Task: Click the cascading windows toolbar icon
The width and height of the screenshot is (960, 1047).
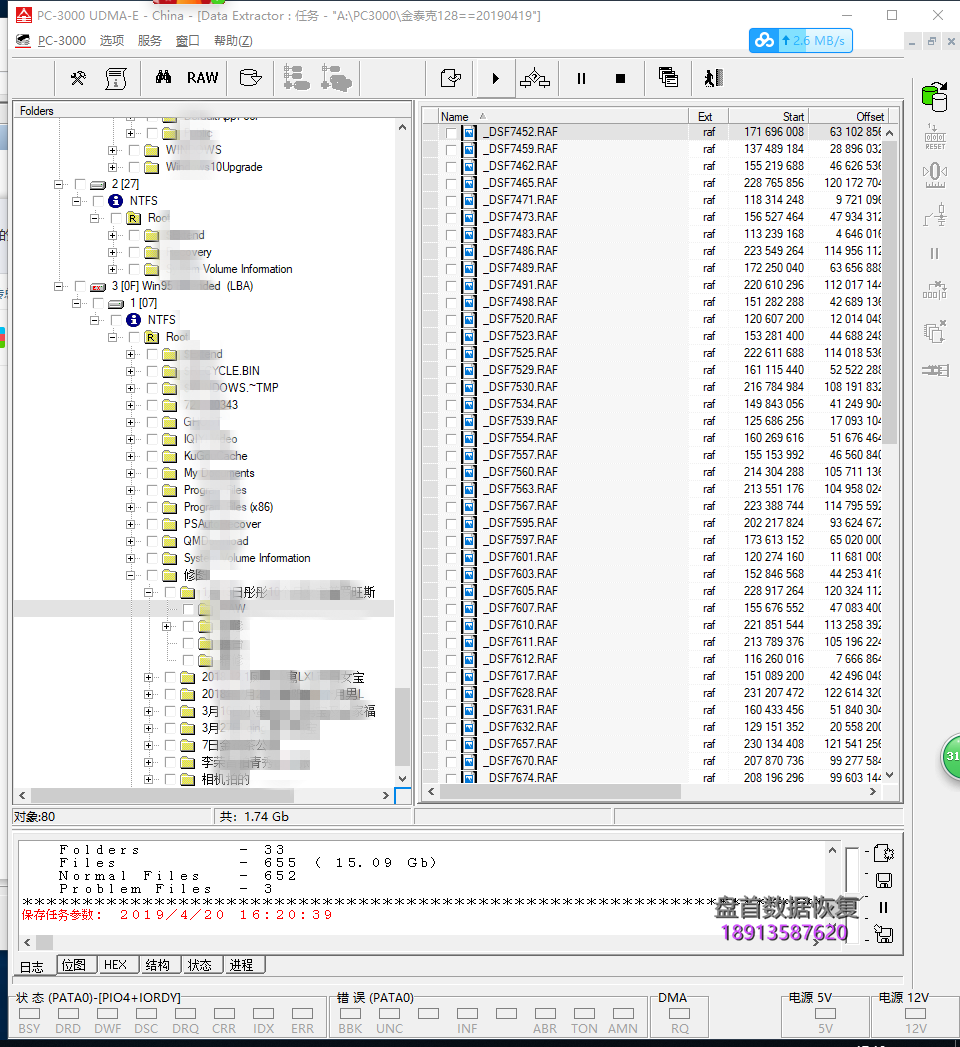Action: (x=668, y=78)
